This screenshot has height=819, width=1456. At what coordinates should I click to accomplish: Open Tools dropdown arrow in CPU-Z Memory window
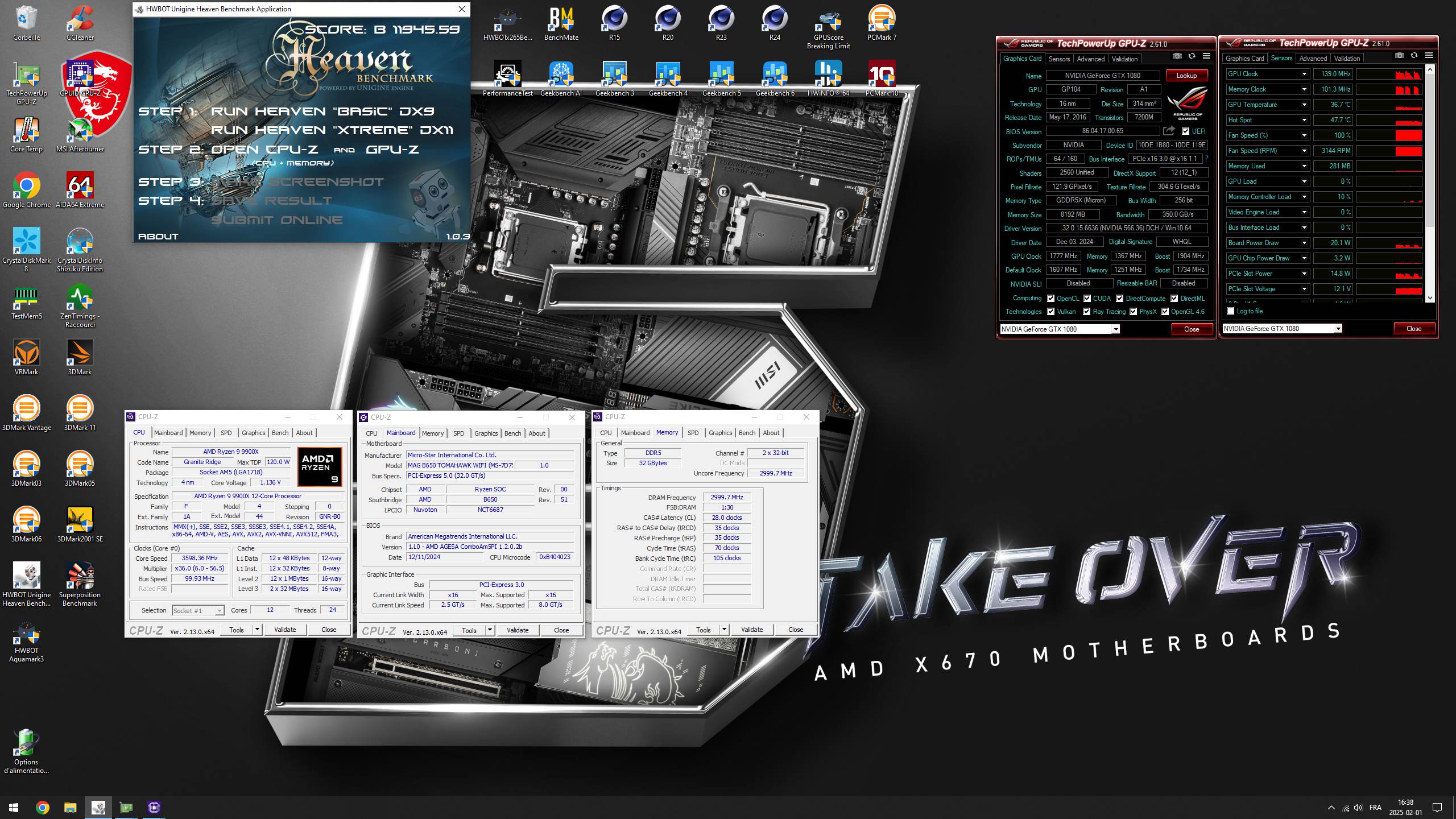[x=724, y=630]
